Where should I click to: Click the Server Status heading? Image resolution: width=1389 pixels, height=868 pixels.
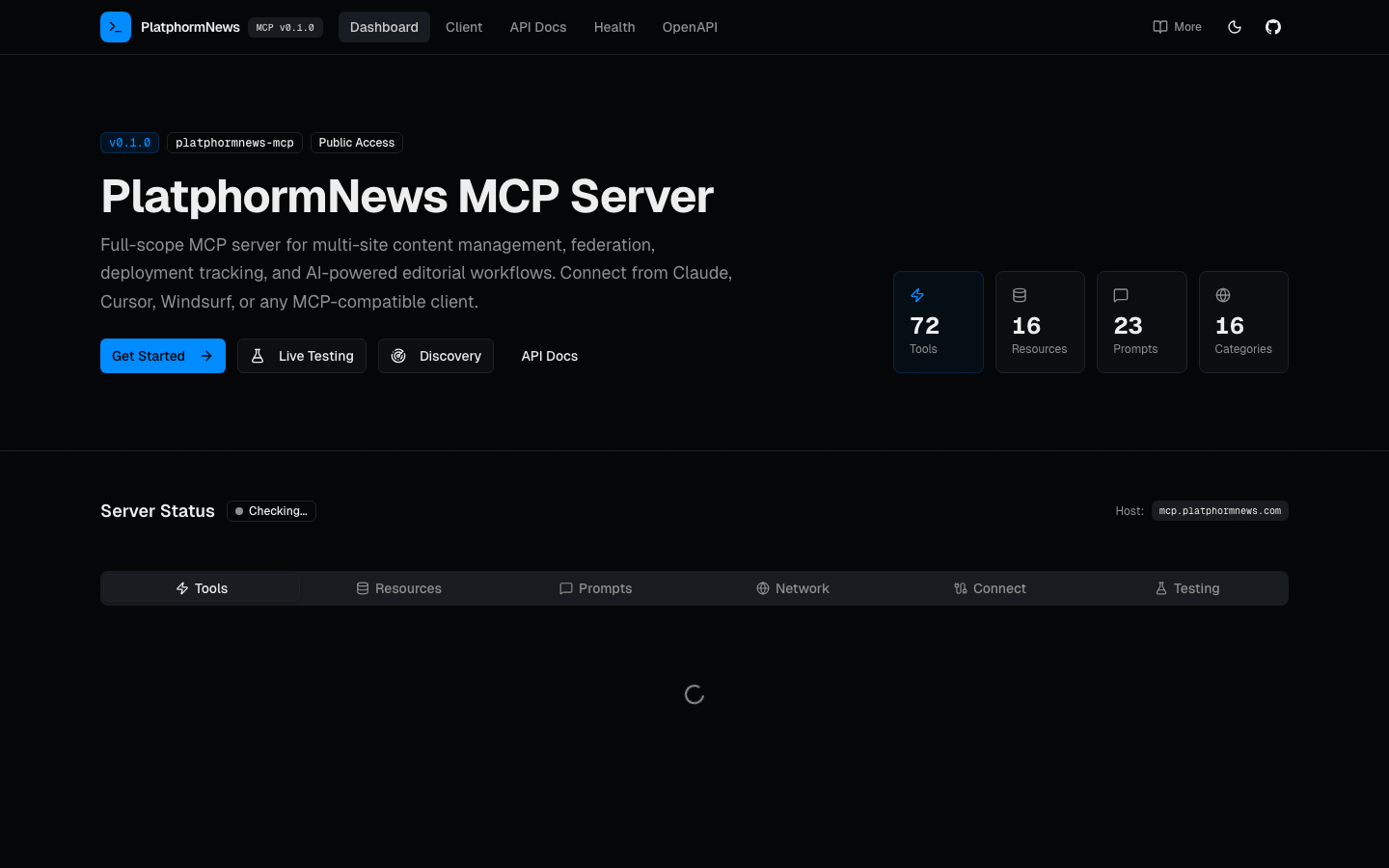pos(157,511)
